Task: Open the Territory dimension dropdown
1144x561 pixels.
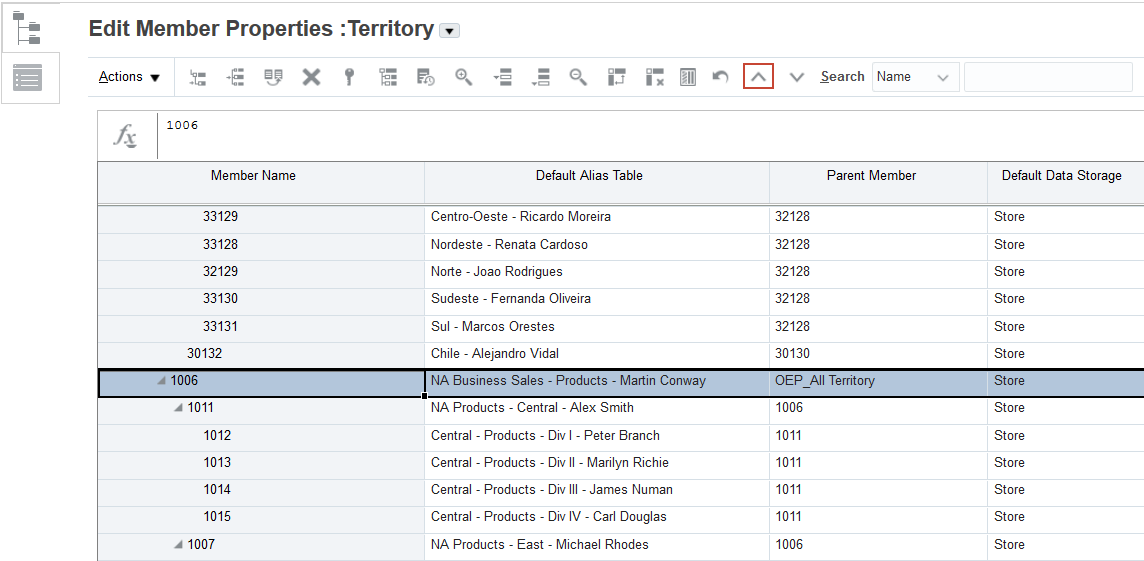Action: [x=450, y=31]
